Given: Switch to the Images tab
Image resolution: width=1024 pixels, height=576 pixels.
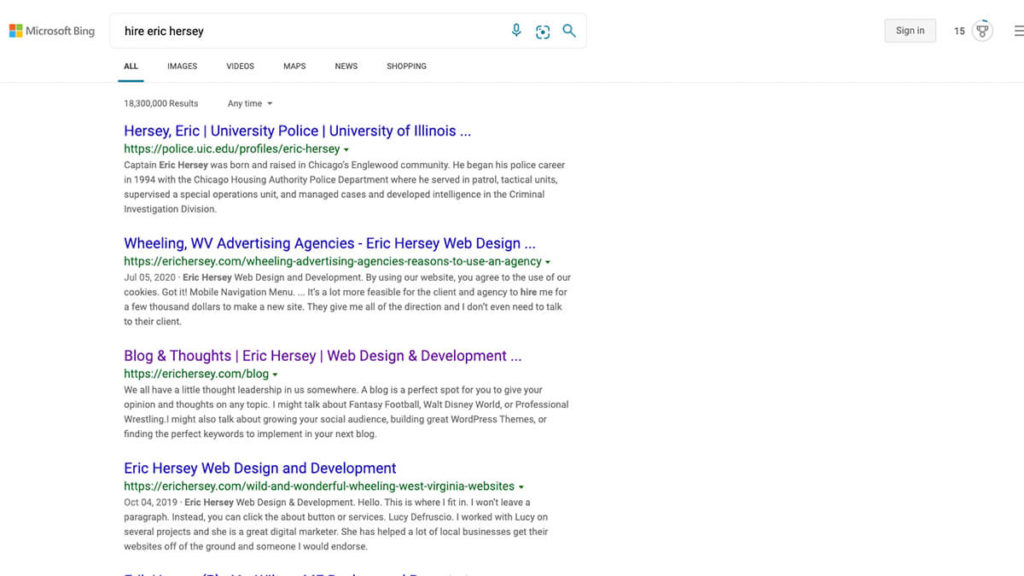Looking at the screenshot, I should point(182,66).
